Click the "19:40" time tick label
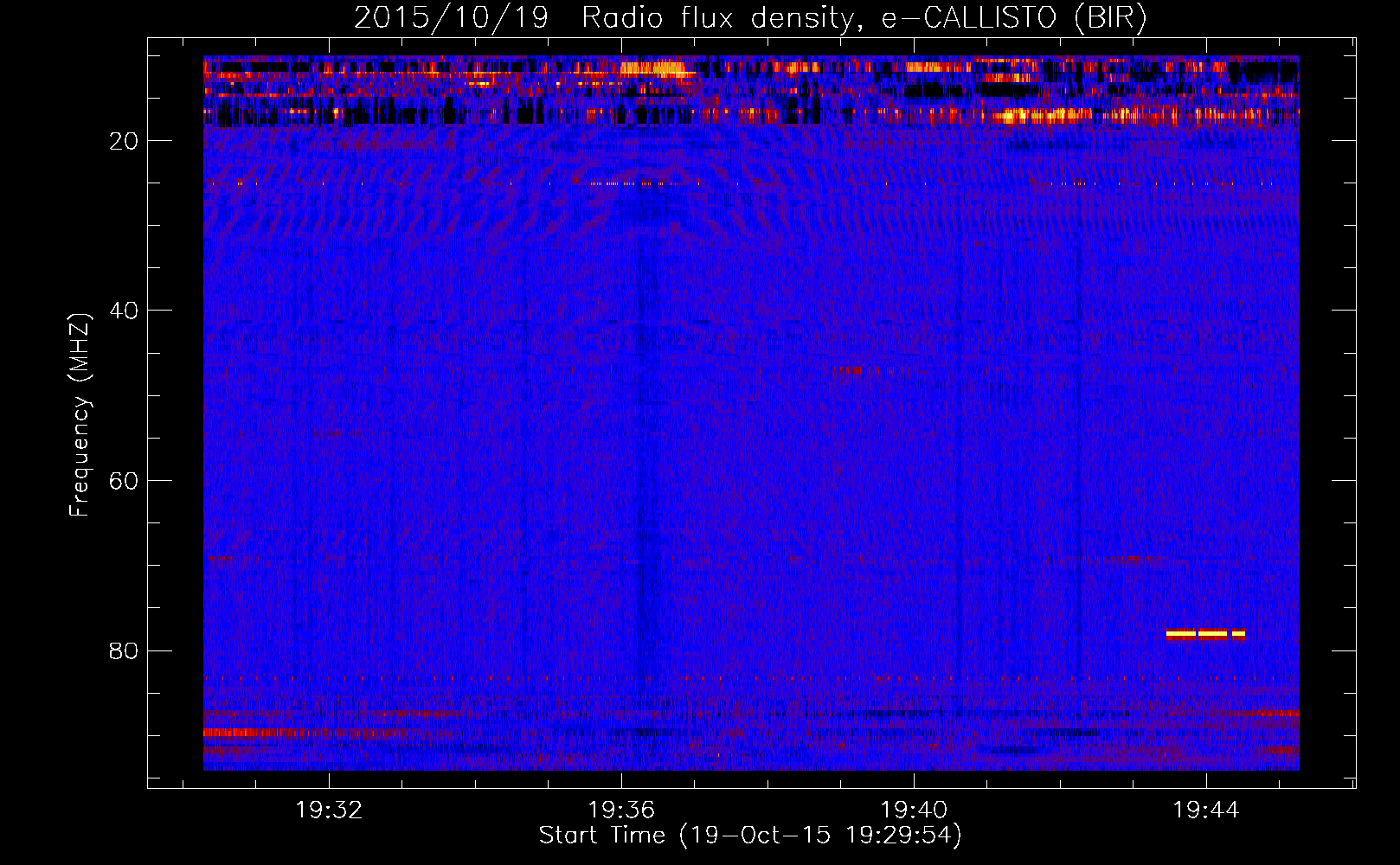1400x865 pixels. [914, 811]
